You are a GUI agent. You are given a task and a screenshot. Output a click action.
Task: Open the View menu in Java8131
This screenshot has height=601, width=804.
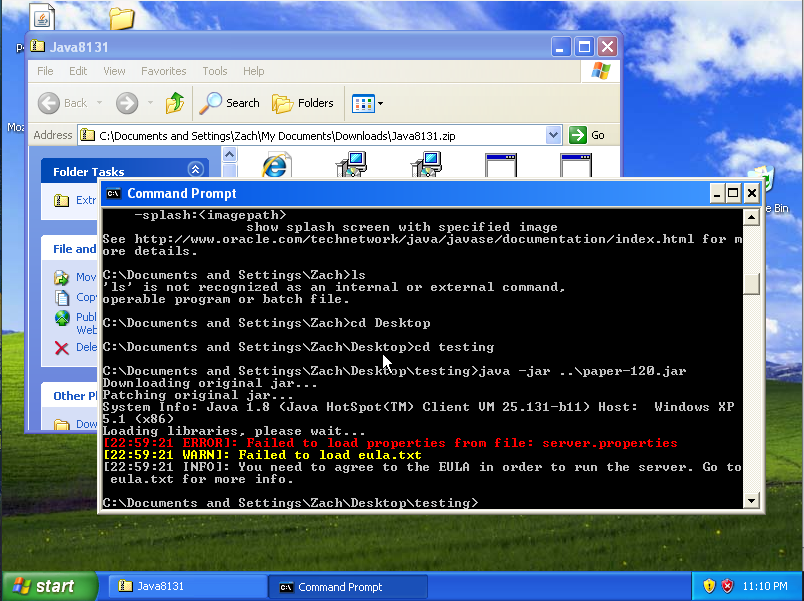tap(114, 71)
